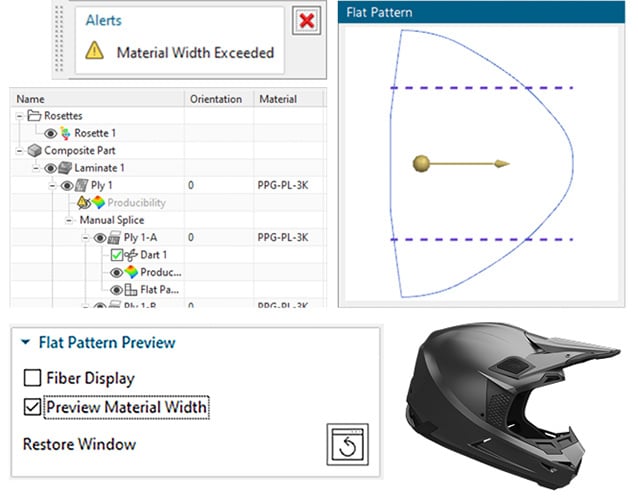Click the Material Width Exceeded warning icon
This screenshot has height=498, width=638.
click(93, 53)
